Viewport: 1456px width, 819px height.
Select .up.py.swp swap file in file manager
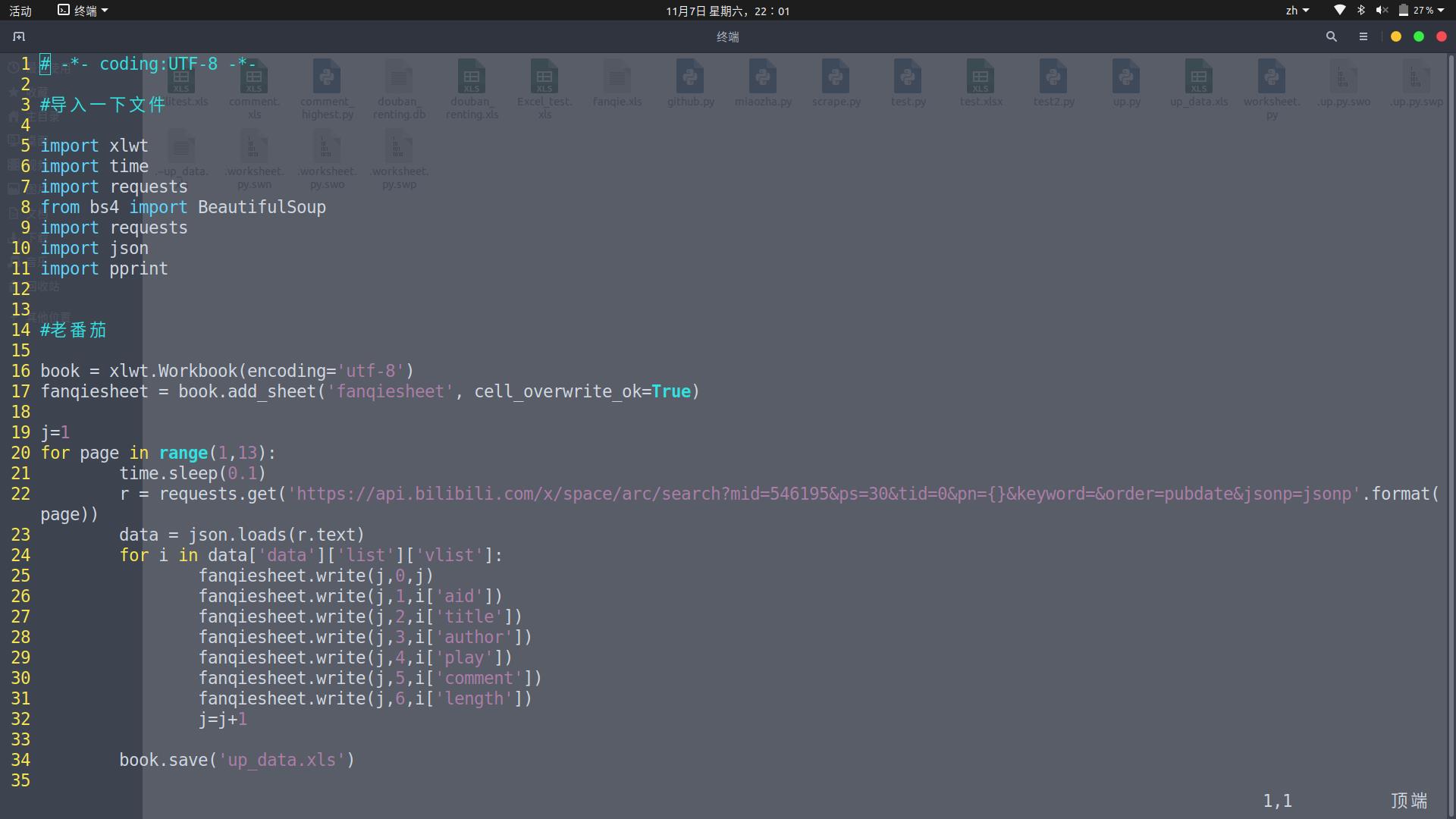(1416, 83)
